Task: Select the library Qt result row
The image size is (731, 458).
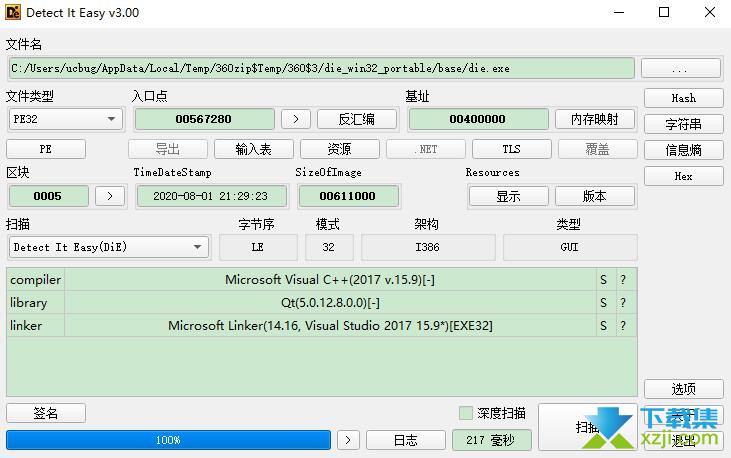Action: [330, 303]
